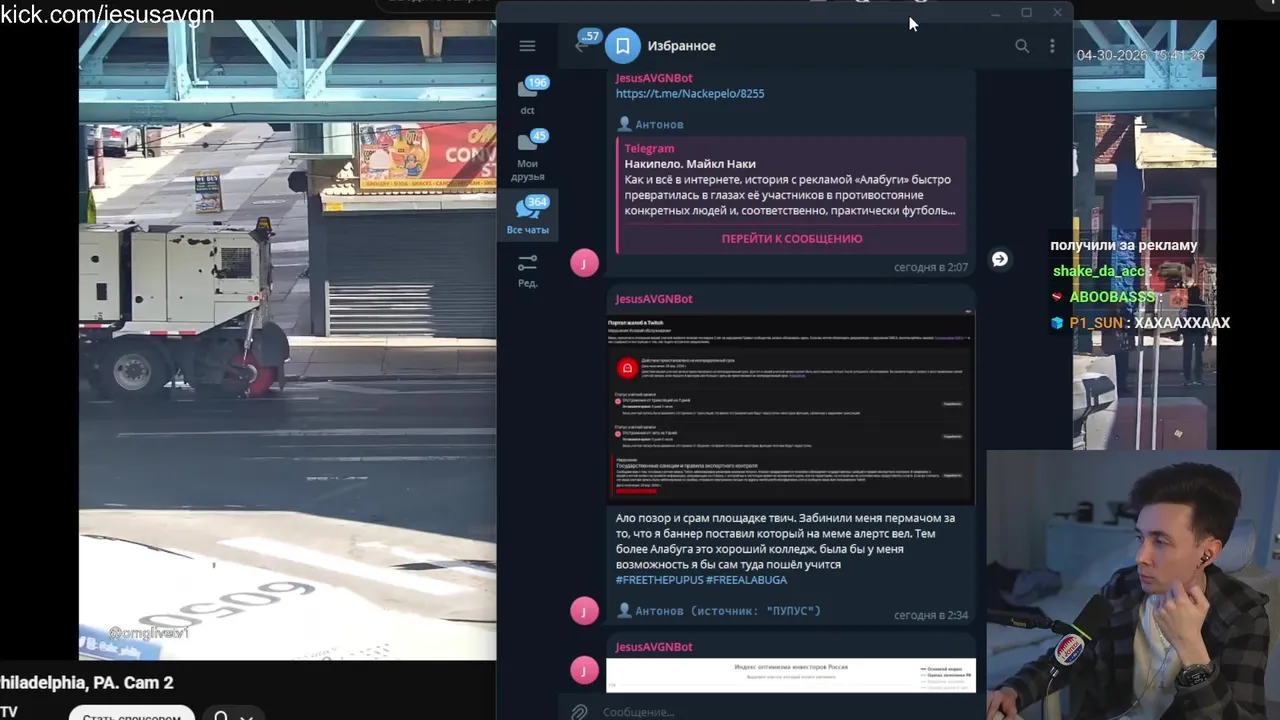Click the сегодня в 2:34 timestamp
This screenshot has height=720, width=1280.
tap(931, 616)
